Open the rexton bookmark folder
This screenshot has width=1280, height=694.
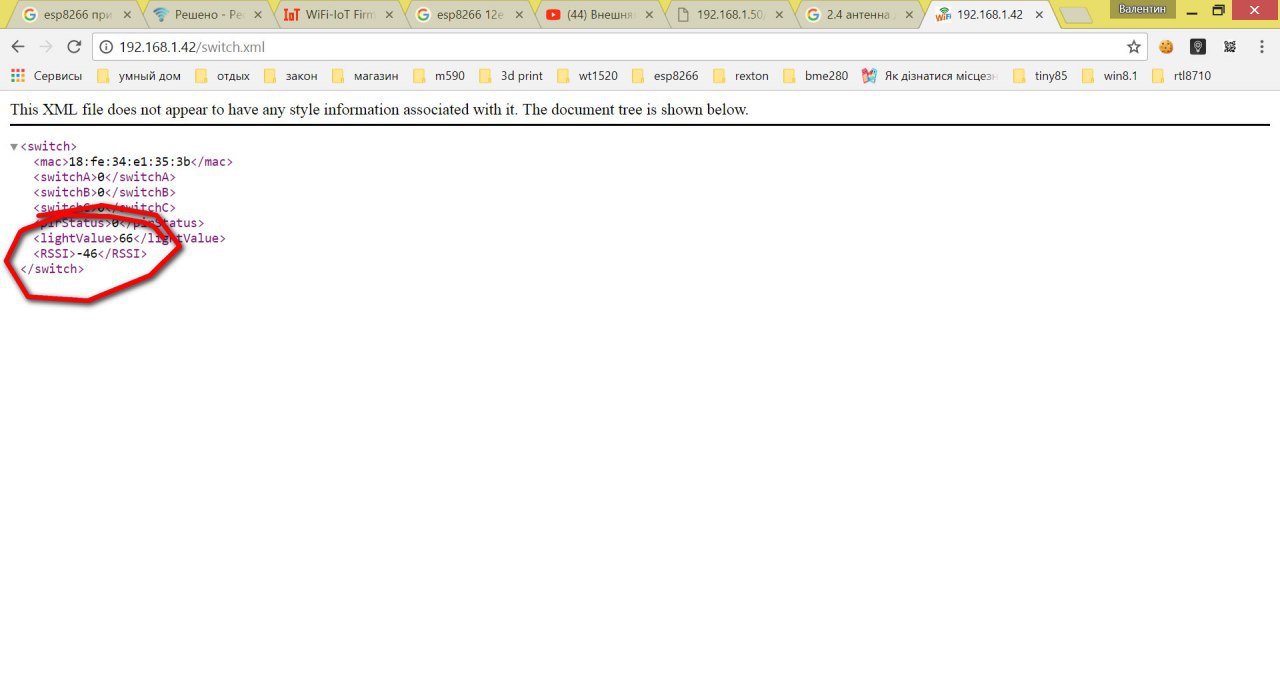click(x=741, y=76)
